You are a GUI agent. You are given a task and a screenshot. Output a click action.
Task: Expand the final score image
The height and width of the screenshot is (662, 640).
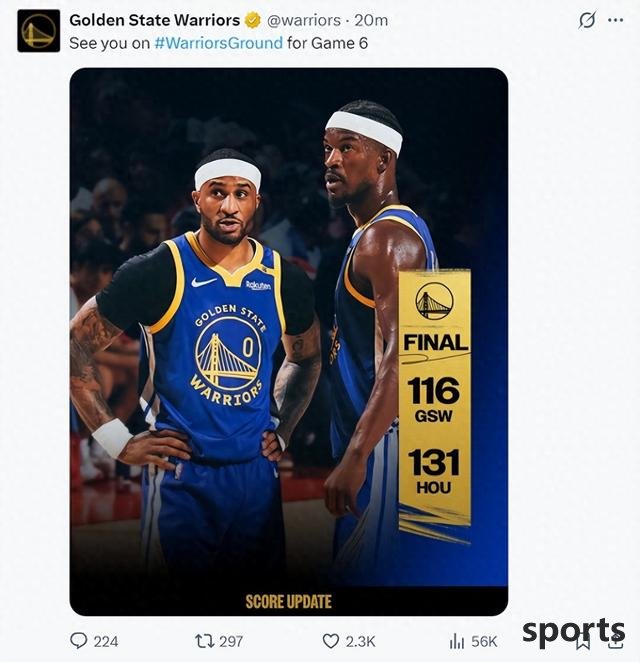pos(289,342)
